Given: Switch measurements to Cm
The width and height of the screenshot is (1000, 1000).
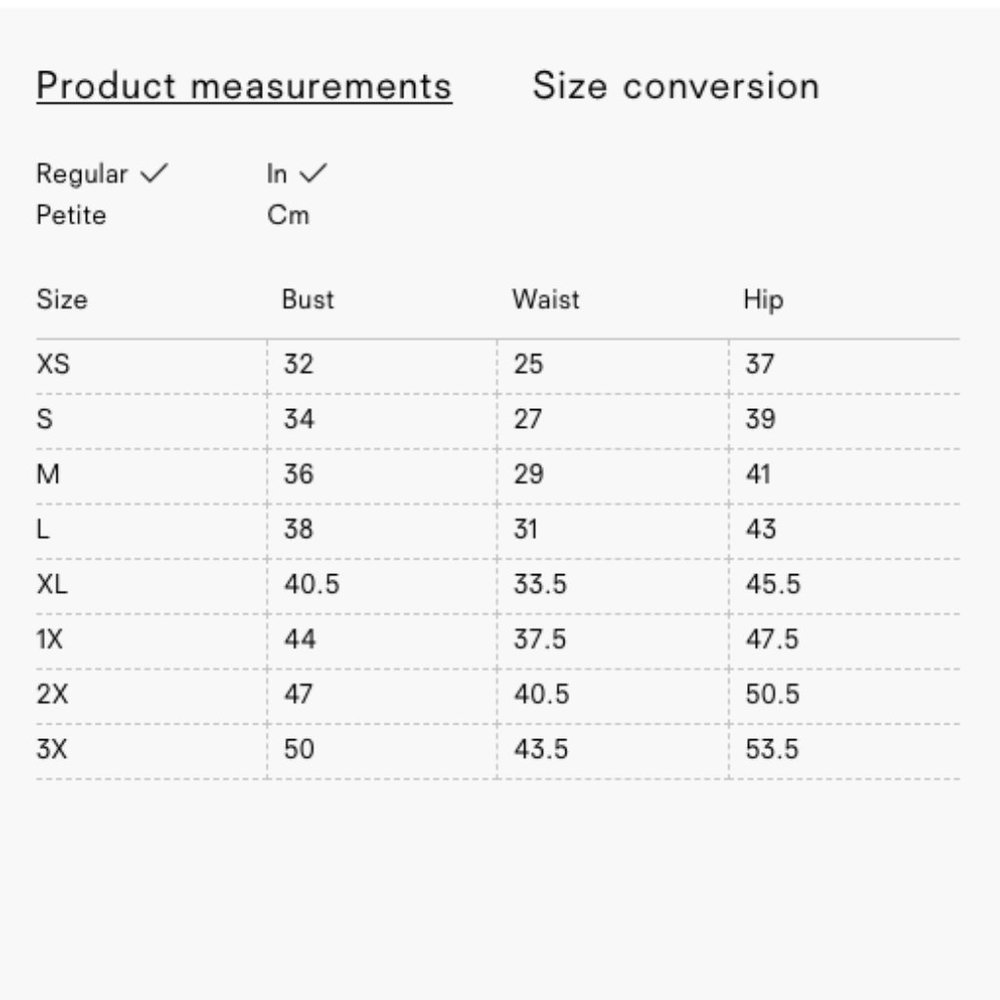Looking at the screenshot, I should (x=288, y=215).
